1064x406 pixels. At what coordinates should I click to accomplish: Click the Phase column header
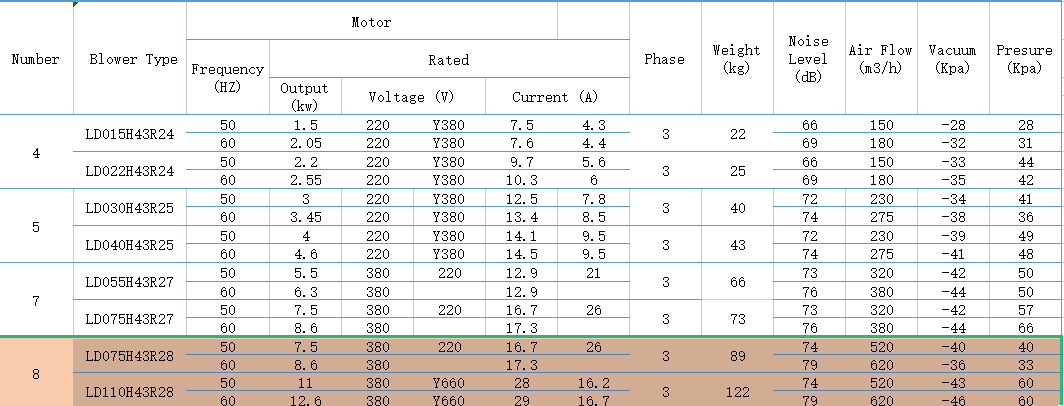(x=666, y=58)
